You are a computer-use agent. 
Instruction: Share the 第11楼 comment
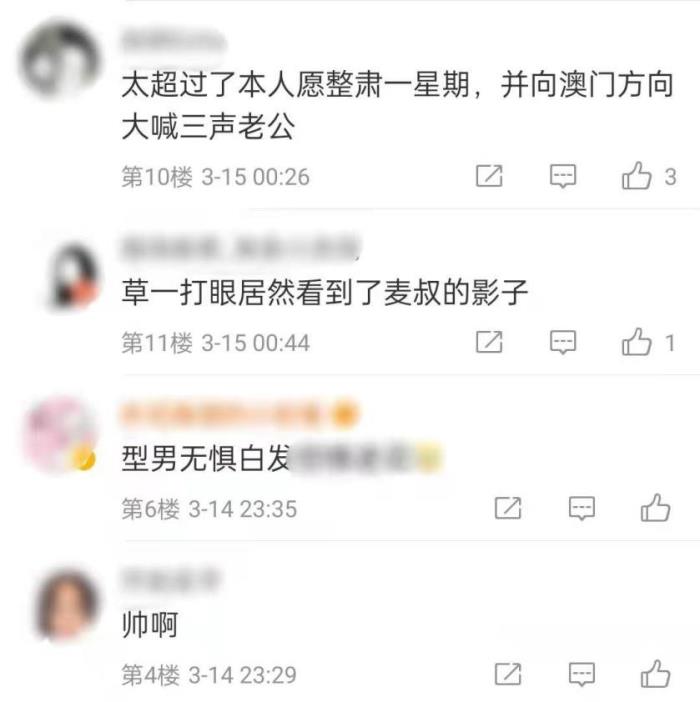pos(489,342)
